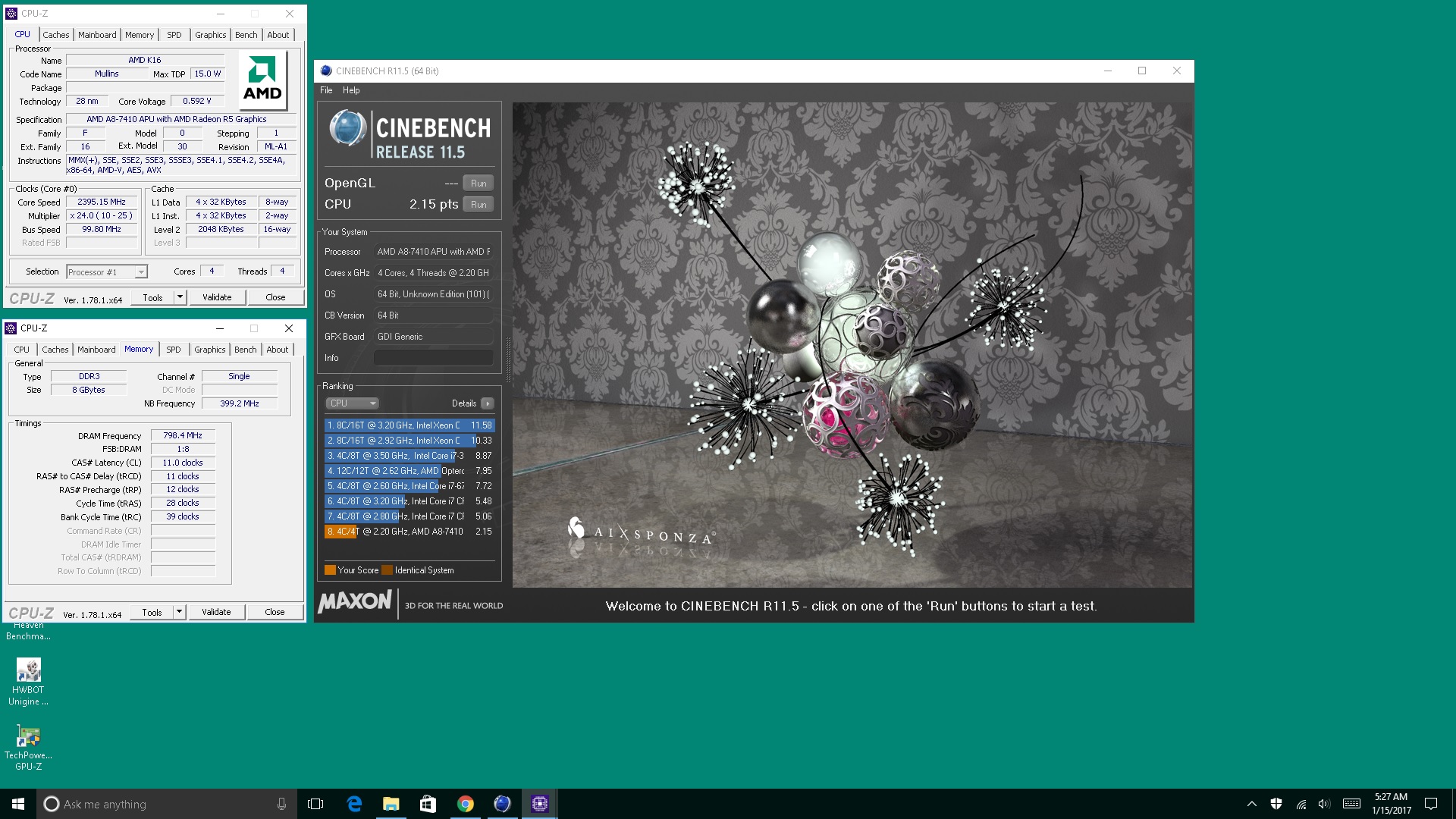The height and width of the screenshot is (819, 1456).
Task: Click the Cinebench title bar icon
Action: [326, 71]
